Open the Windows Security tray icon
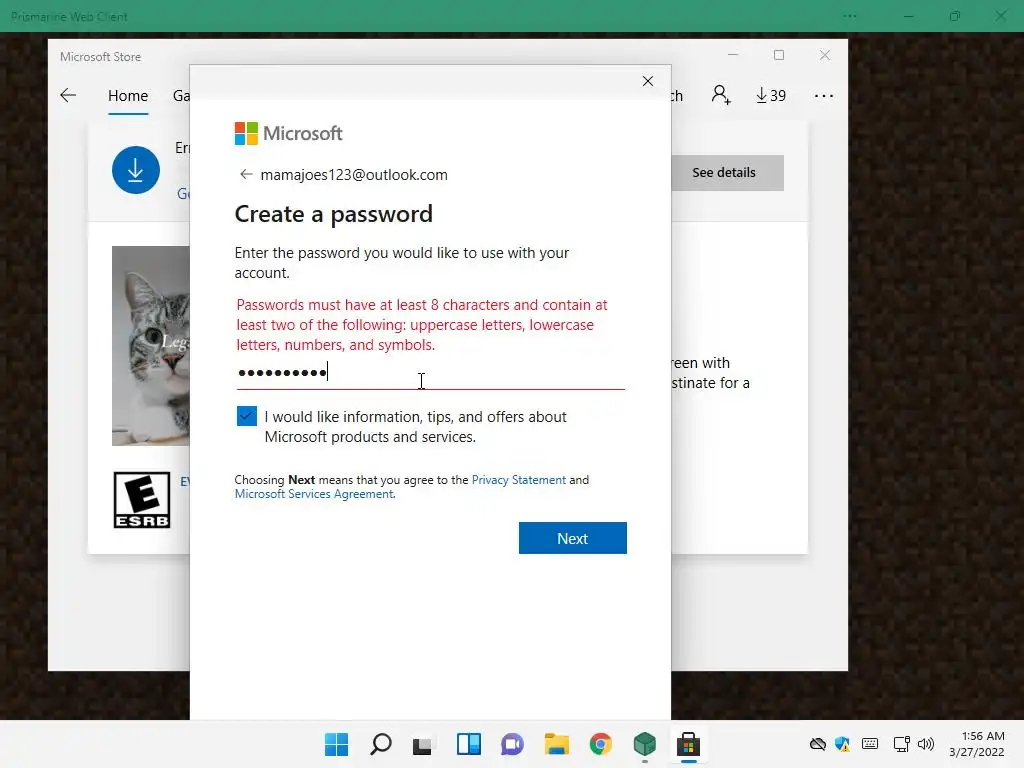The height and width of the screenshot is (768, 1024). click(842, 744)
